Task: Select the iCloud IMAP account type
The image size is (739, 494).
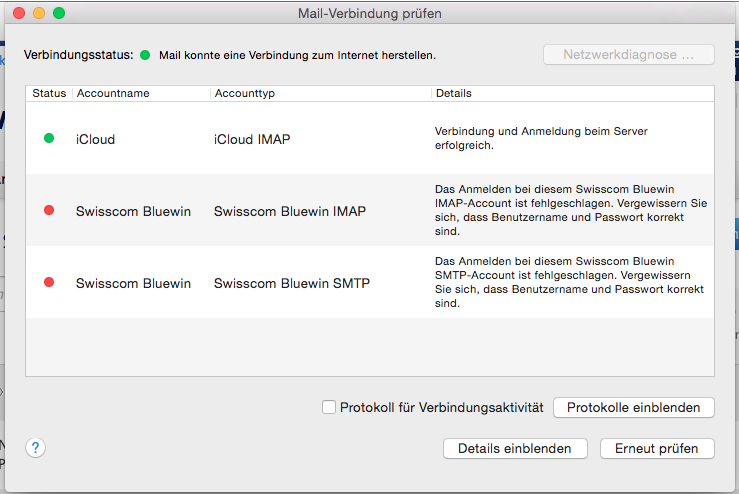Action: [x=252, y=140]
